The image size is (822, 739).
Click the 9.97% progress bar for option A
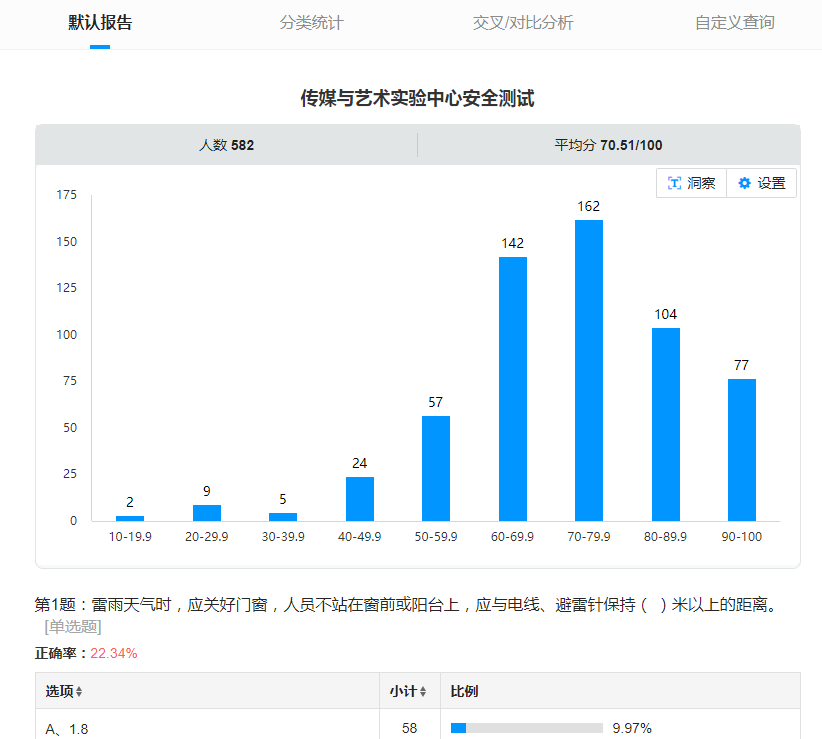point(527,728)
